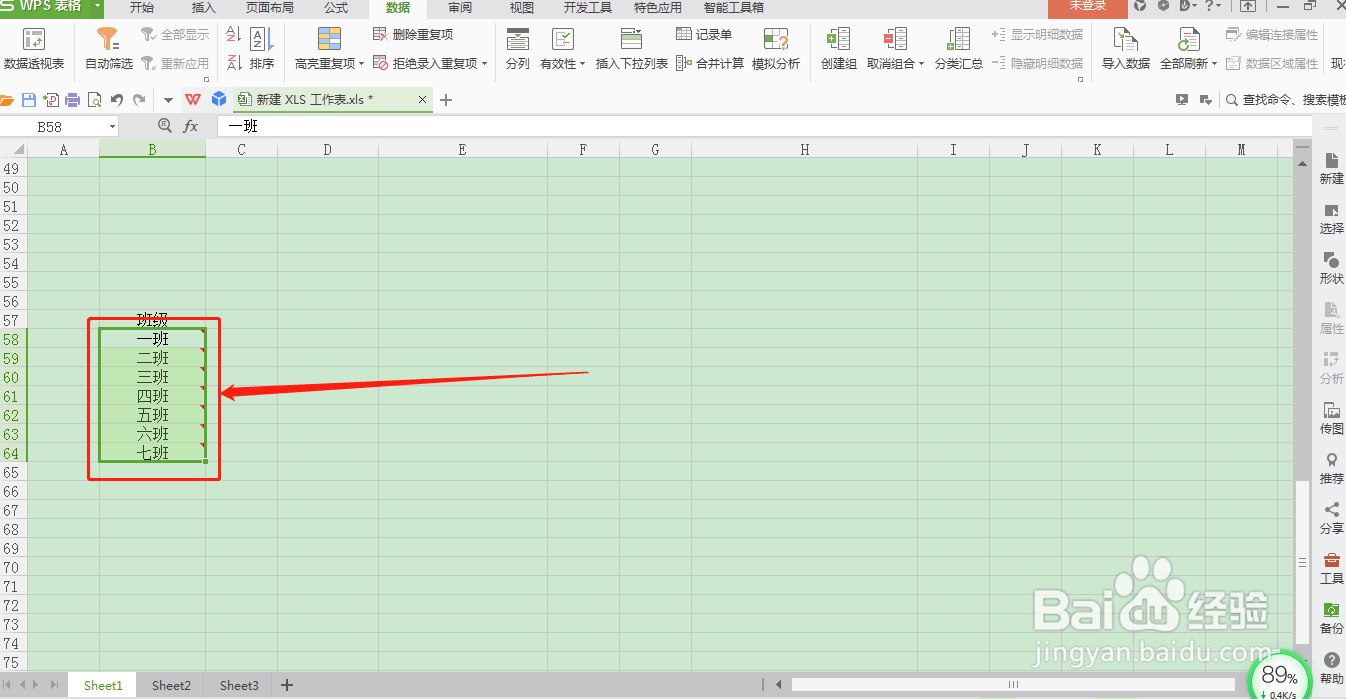
Task: Switch to the Sheet2 worksheet tab
Action: tap(171, 685)
